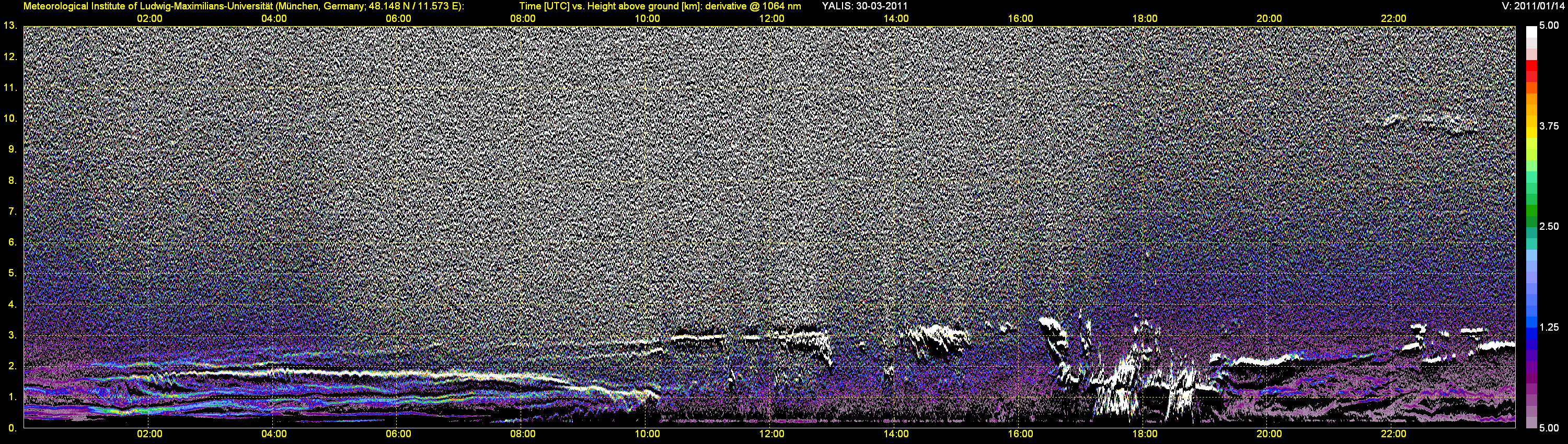
Task: Click 02:00 on the lower time axis
Action: tap(149, 434)
